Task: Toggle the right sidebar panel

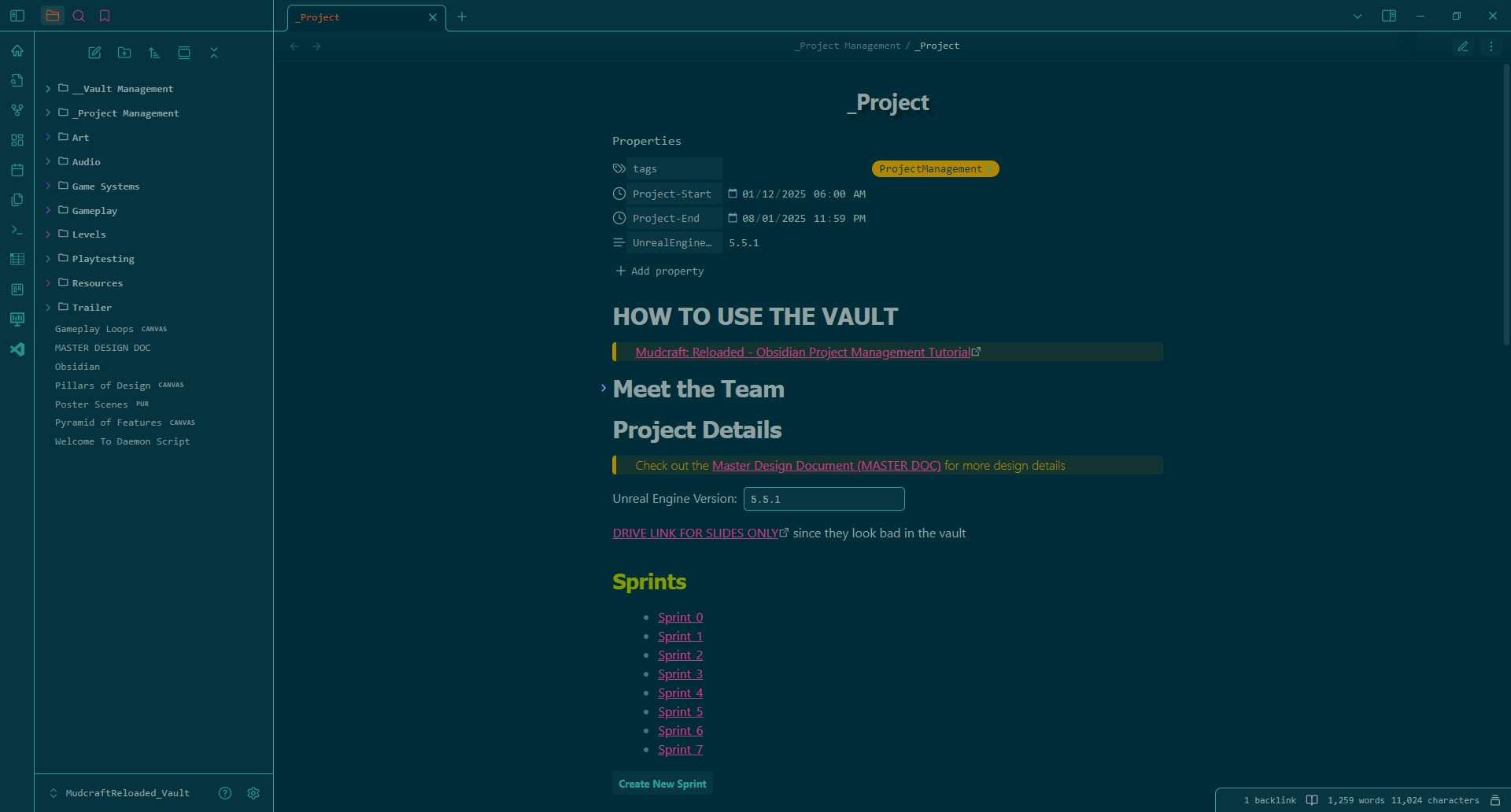Action: tap(1389, 16)
